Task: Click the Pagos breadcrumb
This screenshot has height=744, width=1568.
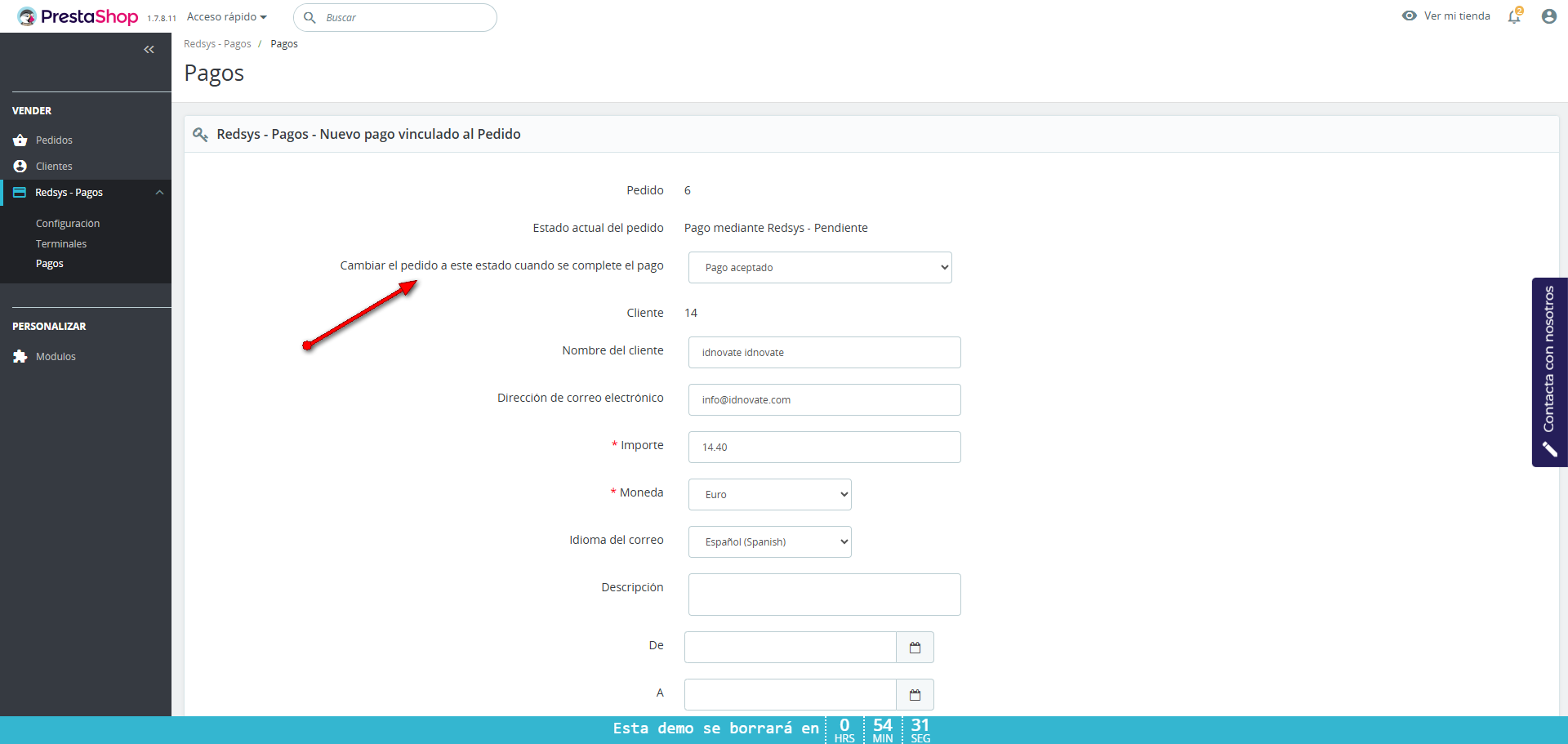Action: (x=284, y=44)
